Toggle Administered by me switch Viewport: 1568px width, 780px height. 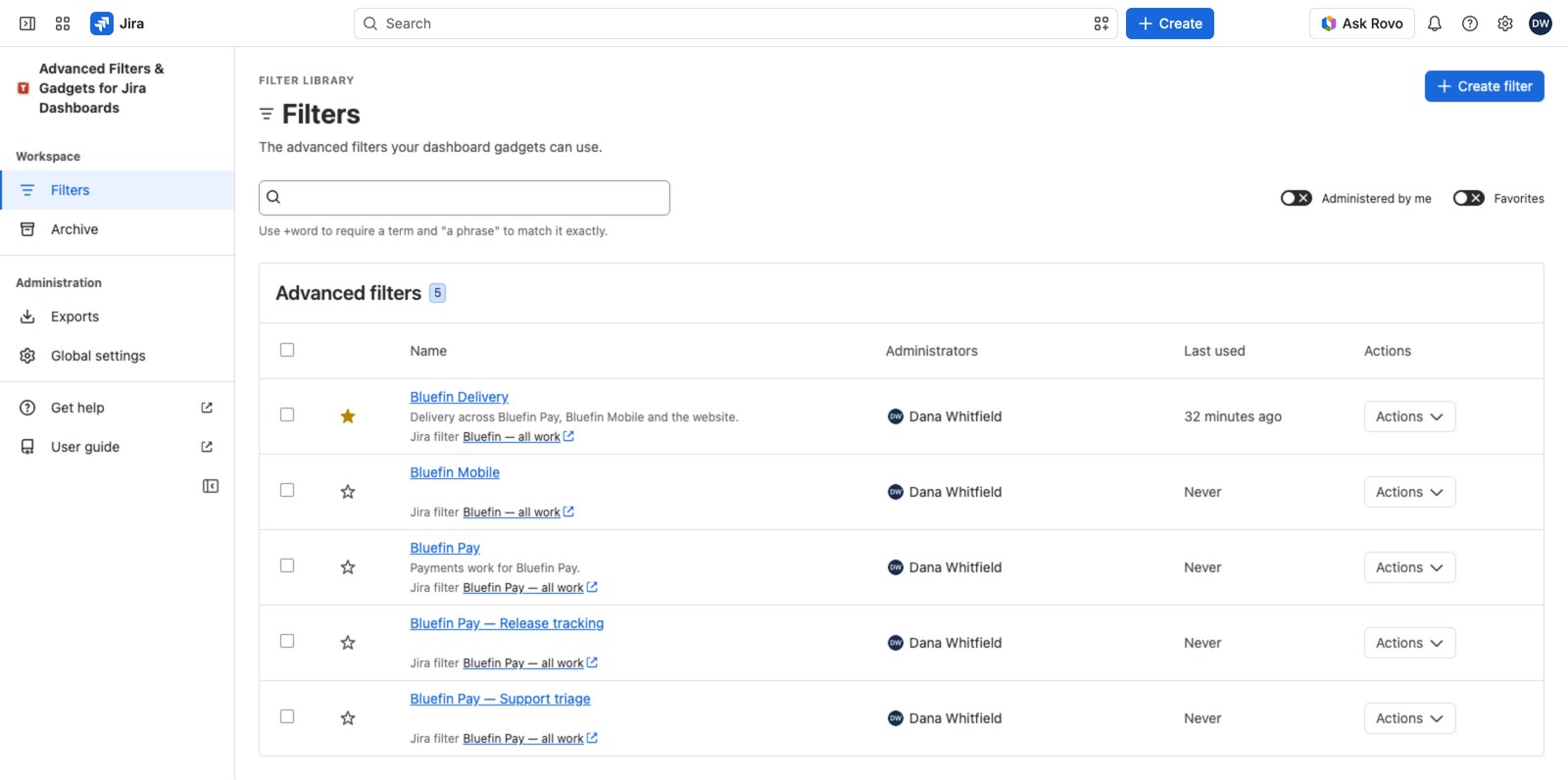point(1296,198)
